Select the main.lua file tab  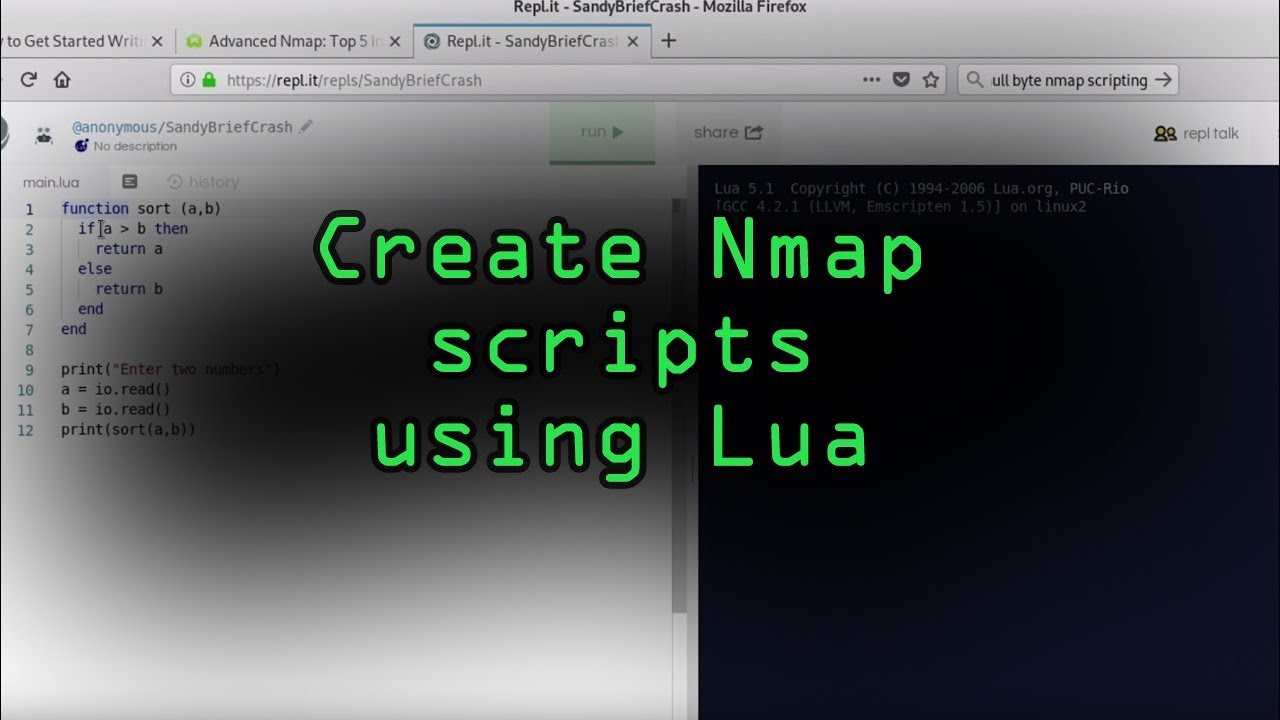pos(51,182)
